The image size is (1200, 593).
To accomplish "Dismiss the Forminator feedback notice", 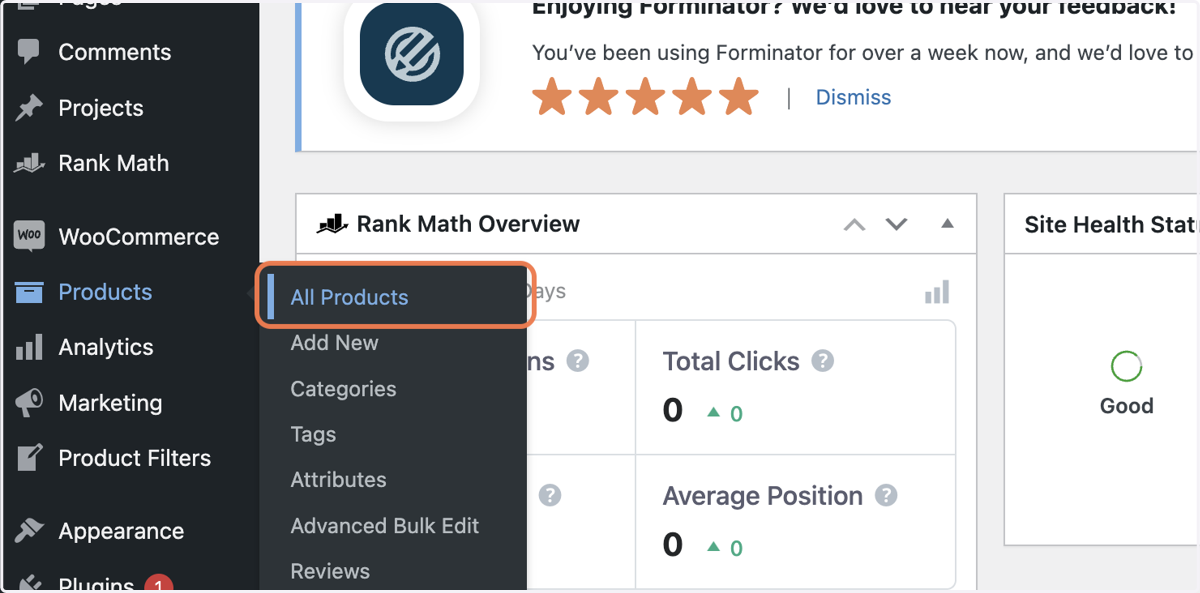I will click(x=853, y=97).
